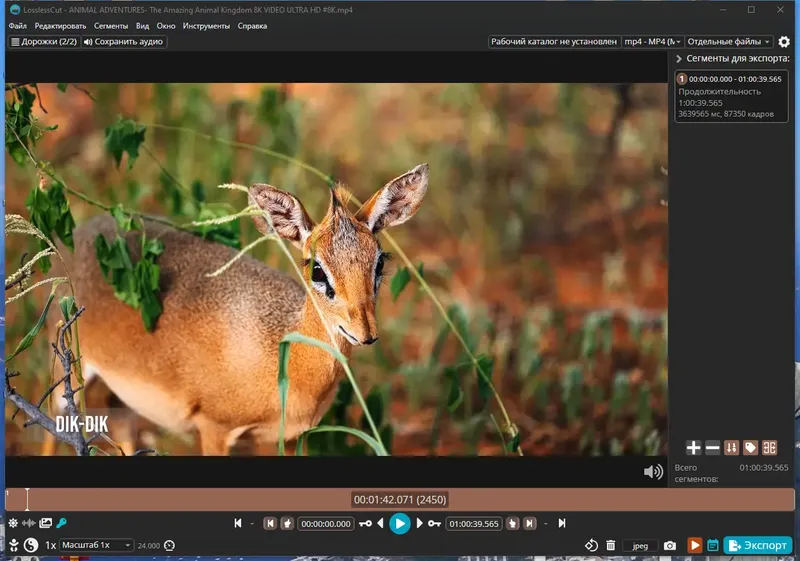800x561 pixels.
Task: Click the segment tag label icon
Action: [x=750, y=448]
